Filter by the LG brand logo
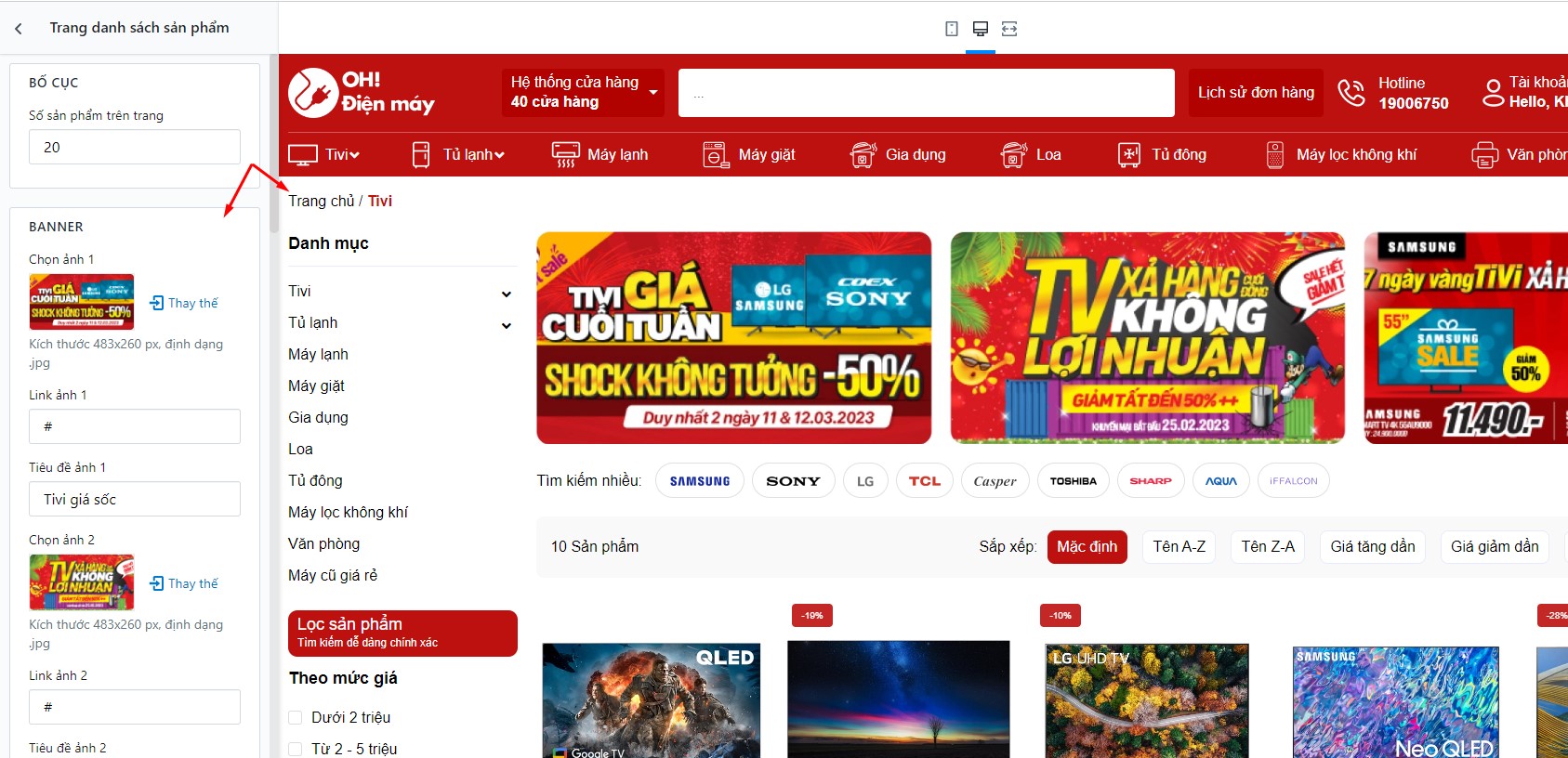Viewport: 1568px width, 758px height. click(x=865, y=481)
